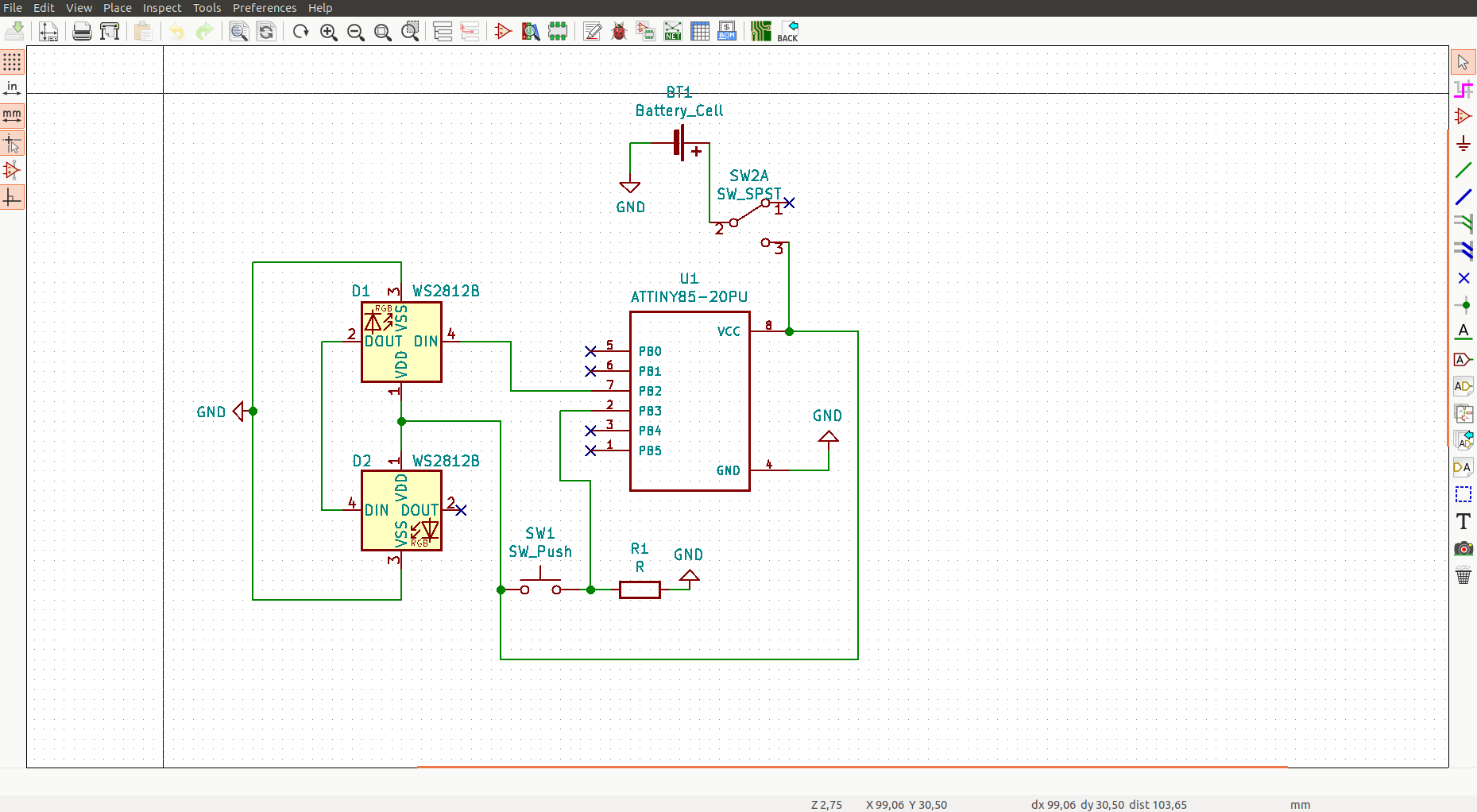Open the Find tool
This screenshot has width=1477, height=812.
pos(238,31)
